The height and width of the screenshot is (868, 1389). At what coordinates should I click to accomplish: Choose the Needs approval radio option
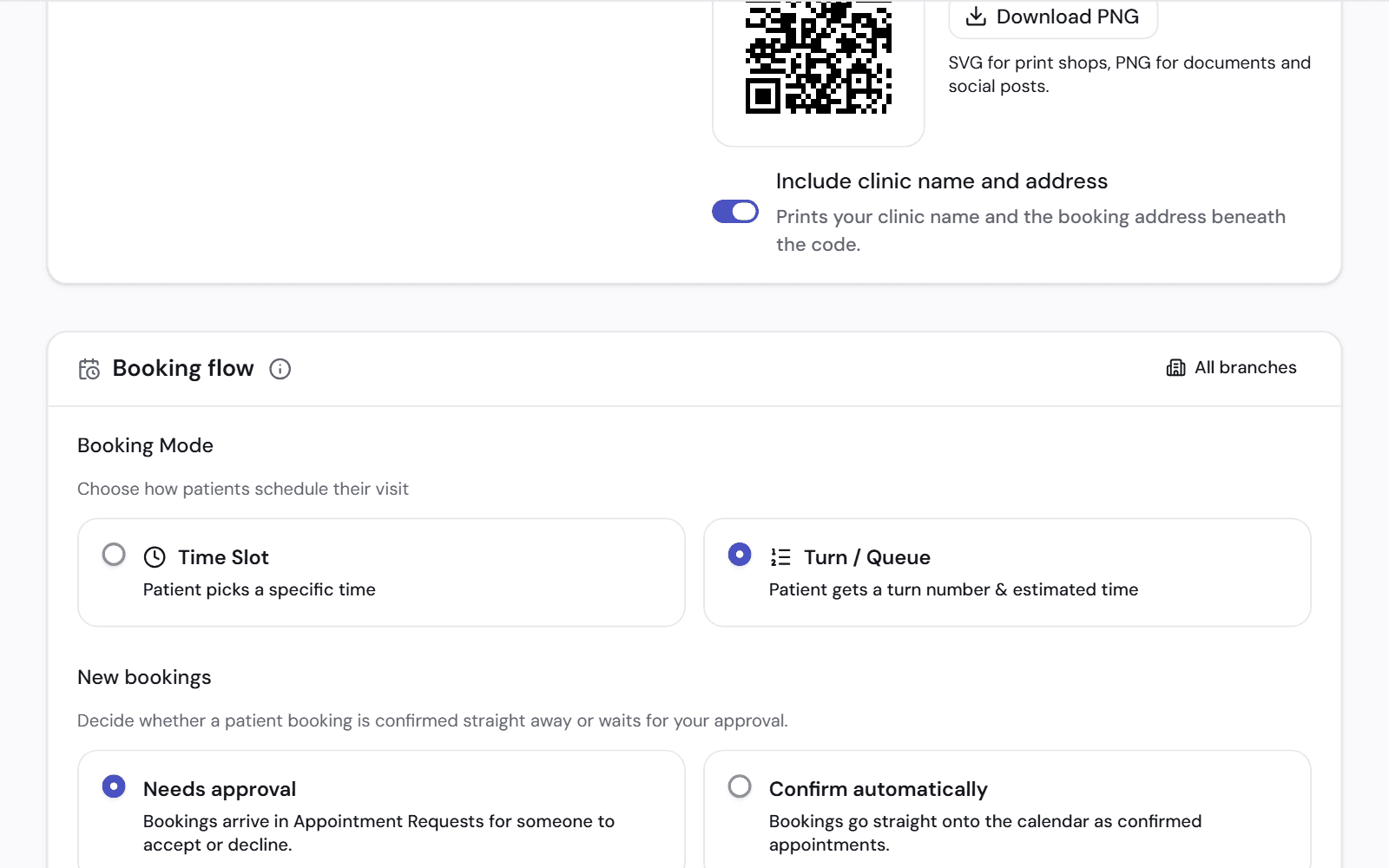[x=114, y=786]
